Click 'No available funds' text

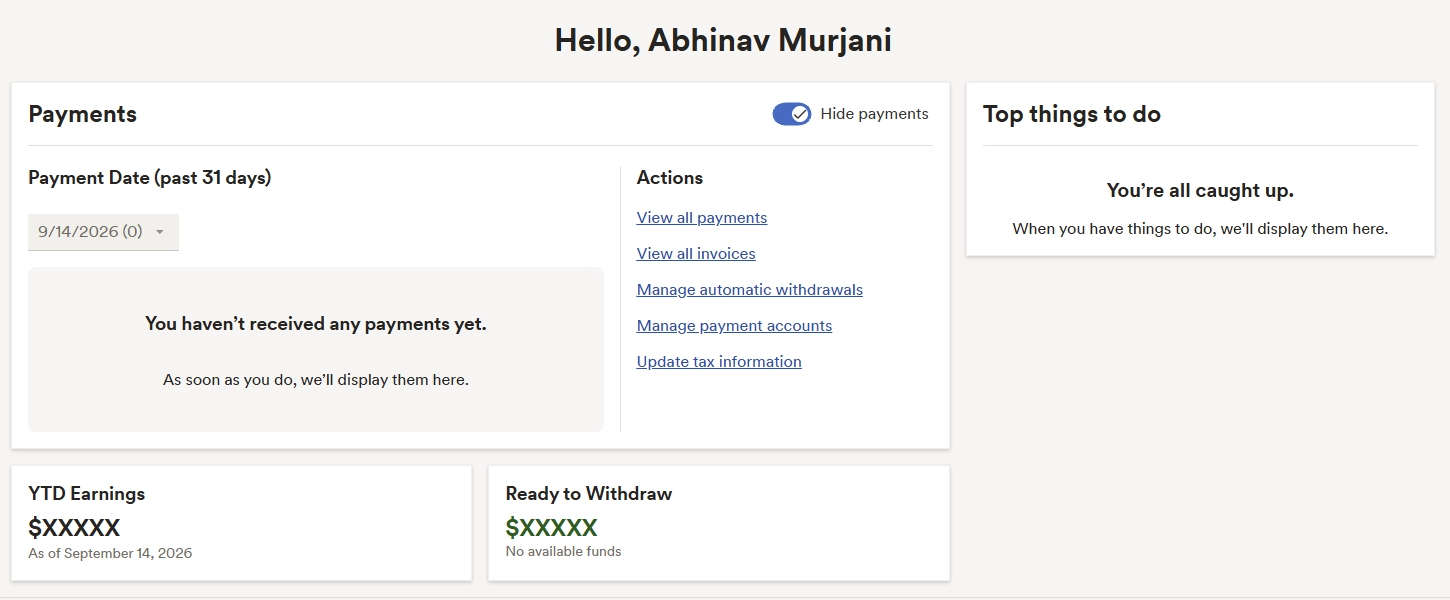[x=563, y=551]
